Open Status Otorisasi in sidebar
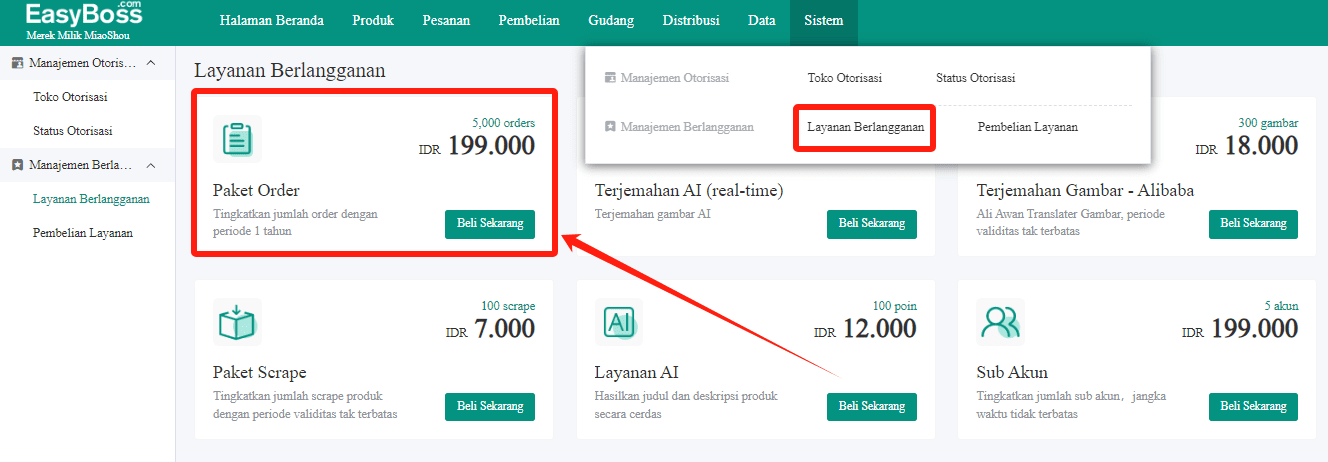Viewport: 1328px width, 462px height. point(72,131)
